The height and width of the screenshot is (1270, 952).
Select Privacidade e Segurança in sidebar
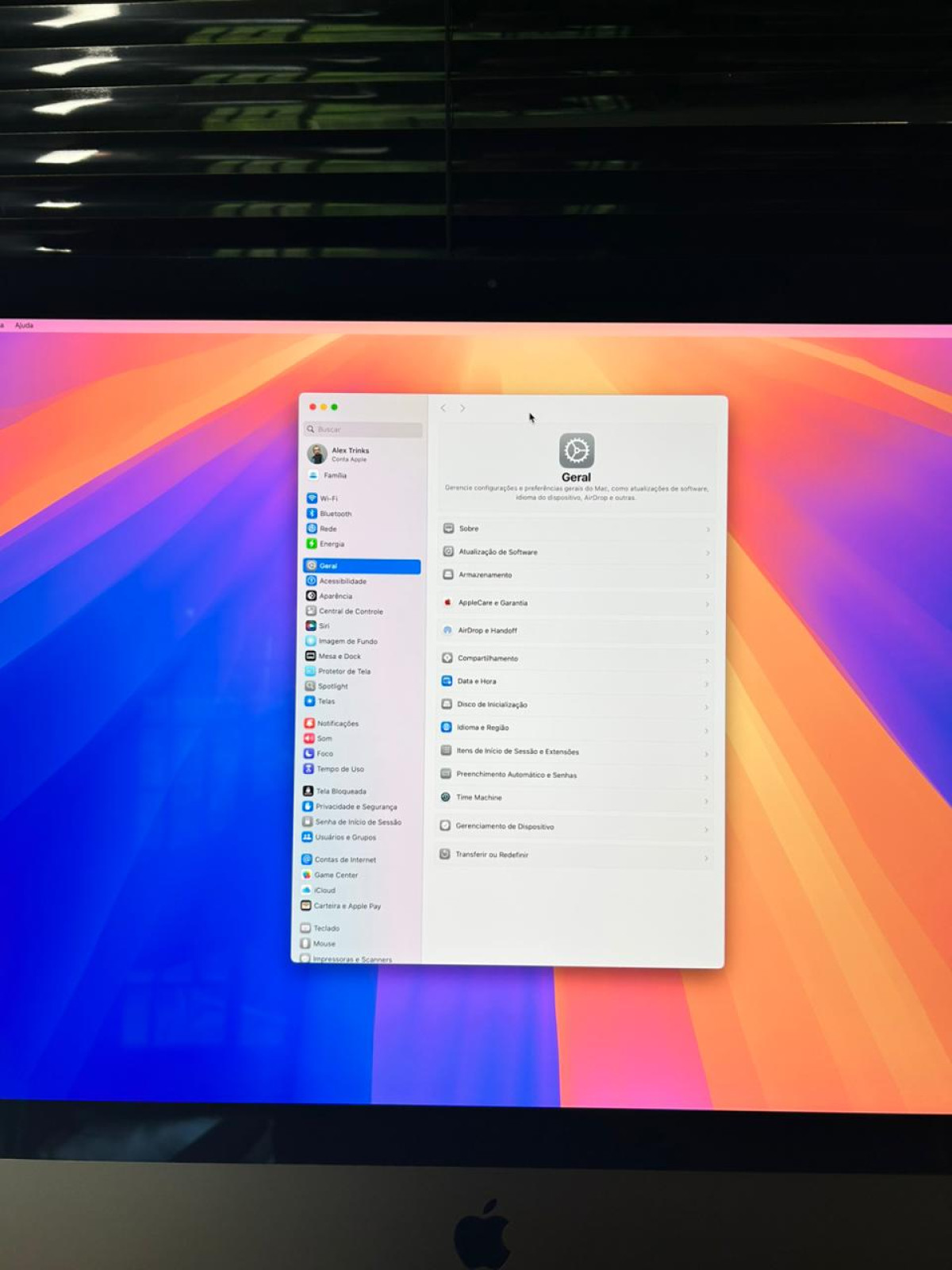pos(355,806)
